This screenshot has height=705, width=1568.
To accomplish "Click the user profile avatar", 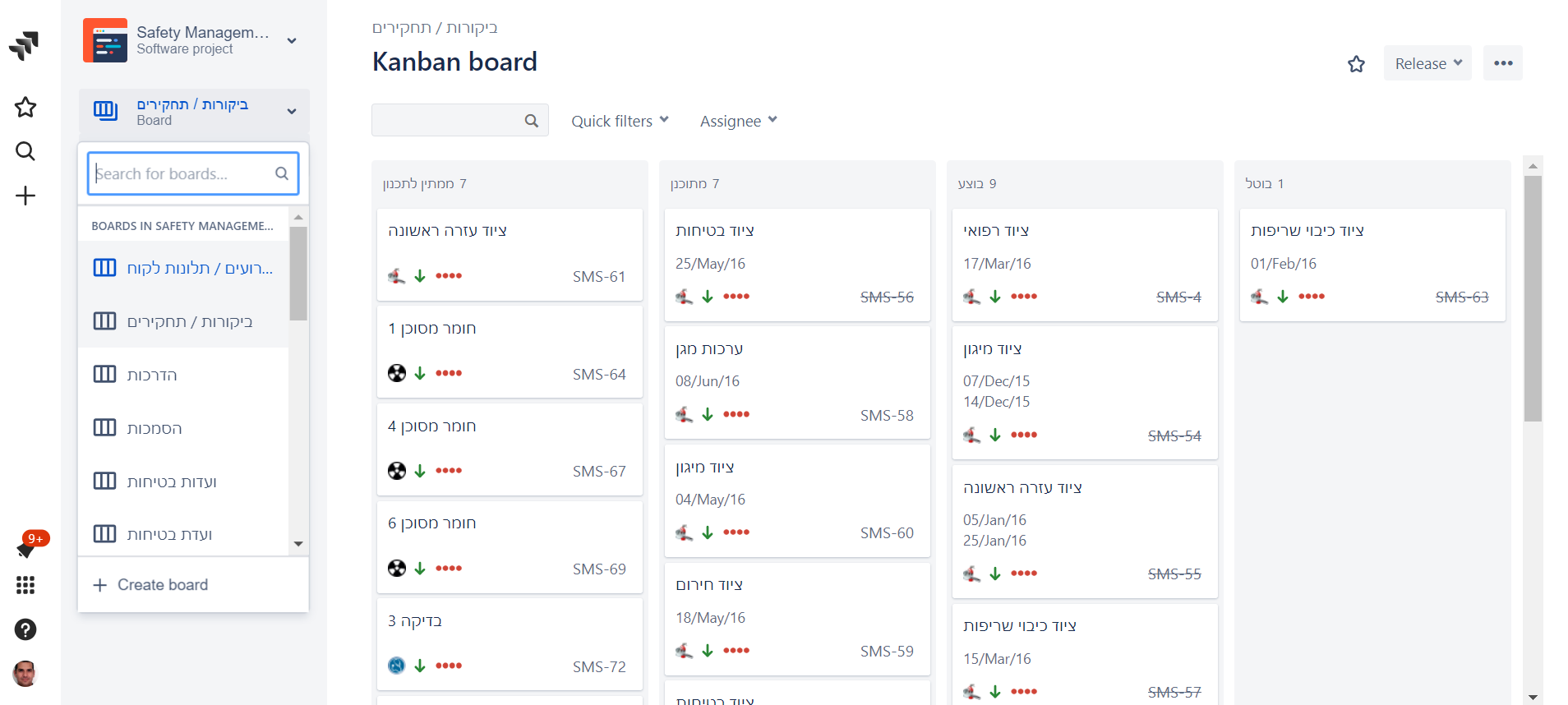I will pyautogui.click(x=25, y=674).
